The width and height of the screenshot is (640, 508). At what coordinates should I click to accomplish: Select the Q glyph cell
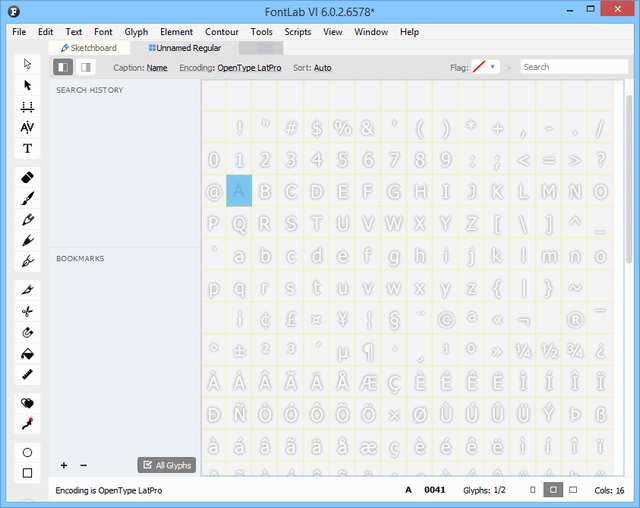[x=239, y=223]
